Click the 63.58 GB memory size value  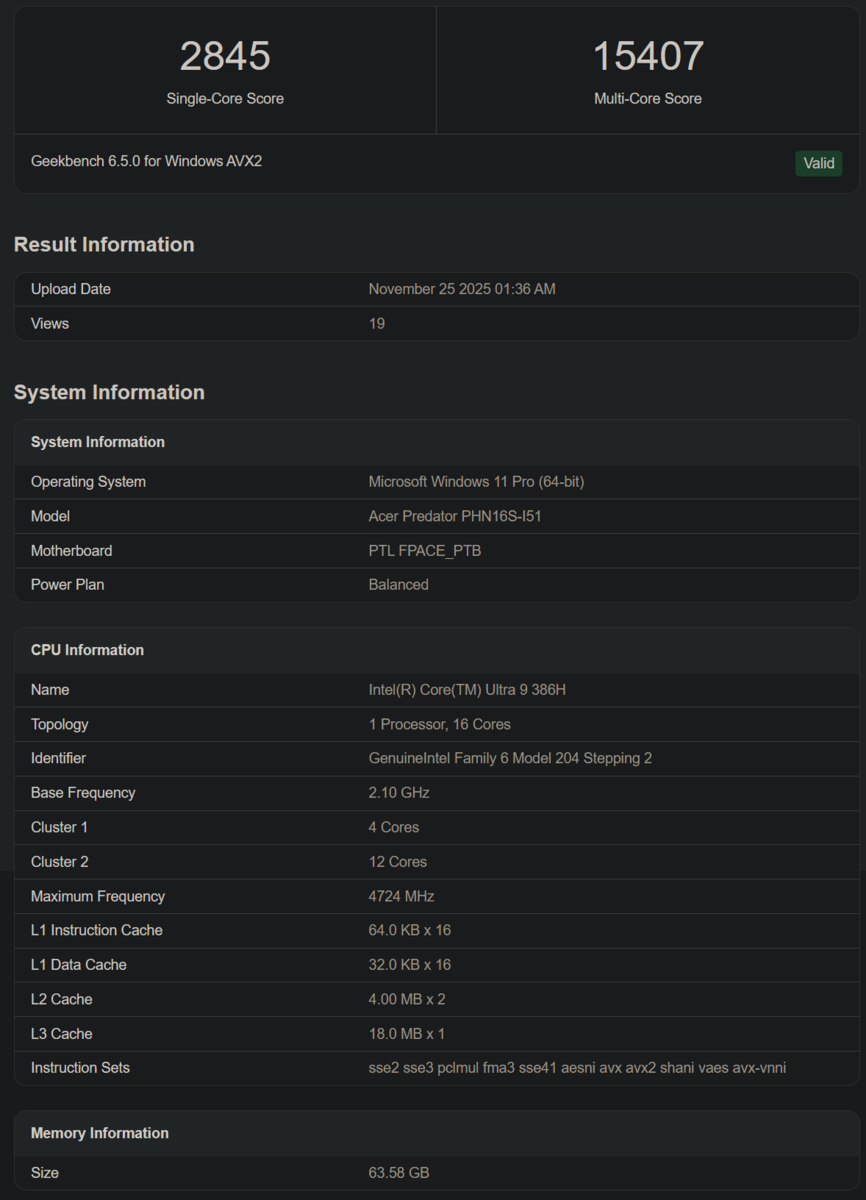pyautogui.click(x=398, y=1172)
